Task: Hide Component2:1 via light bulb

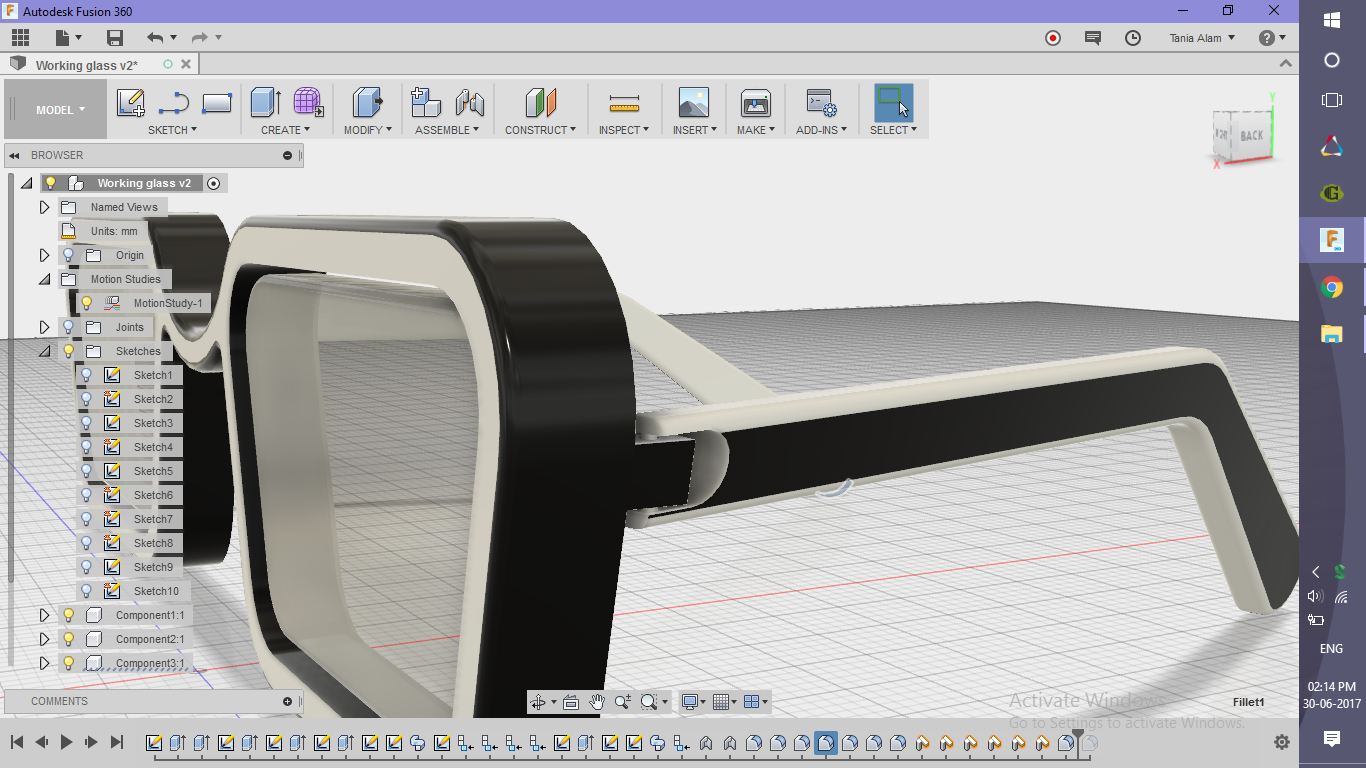Action: (x=68, y=639)
